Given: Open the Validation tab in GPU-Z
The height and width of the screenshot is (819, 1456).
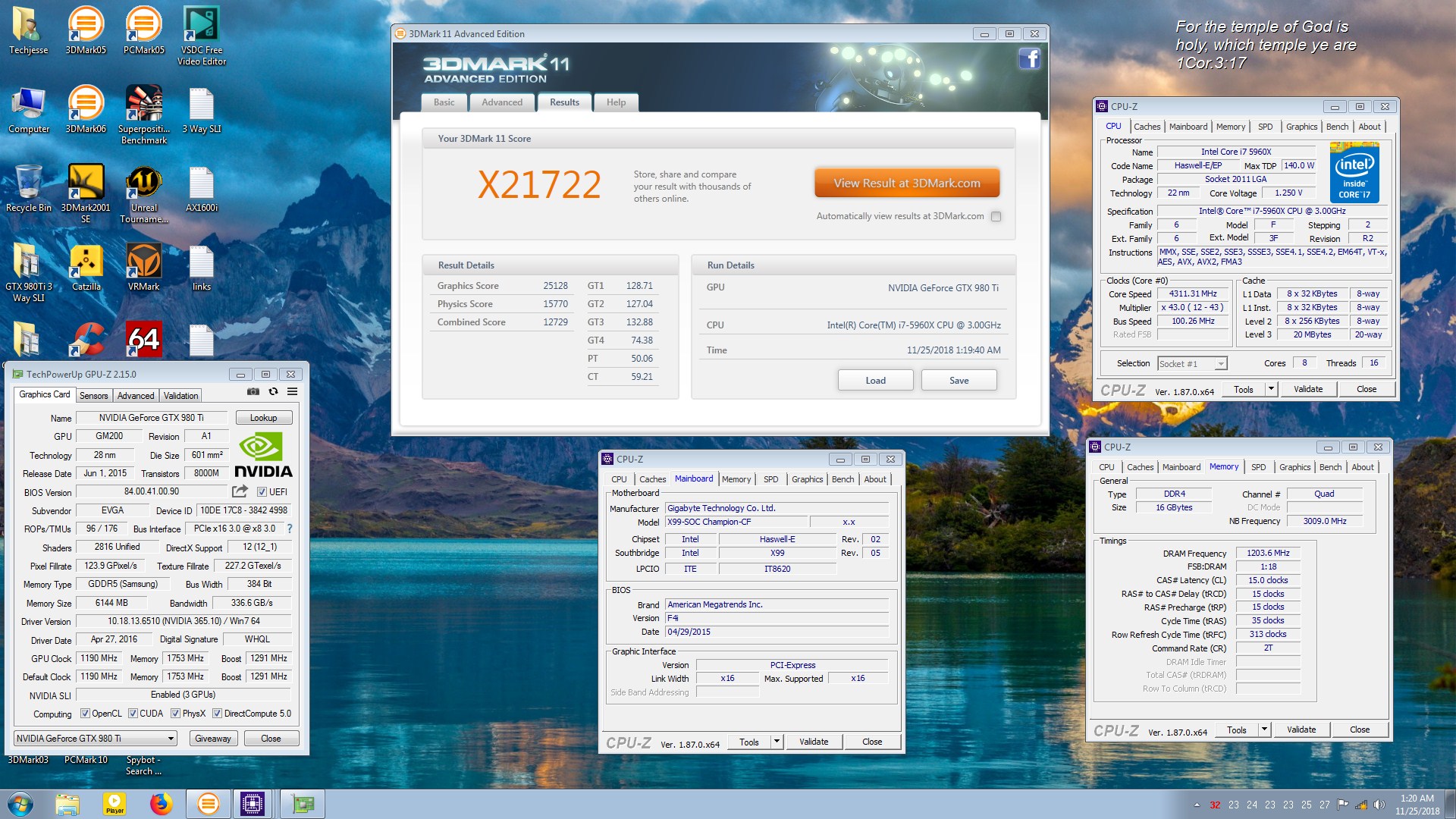Looking at the screenshot, I should 180,396.
